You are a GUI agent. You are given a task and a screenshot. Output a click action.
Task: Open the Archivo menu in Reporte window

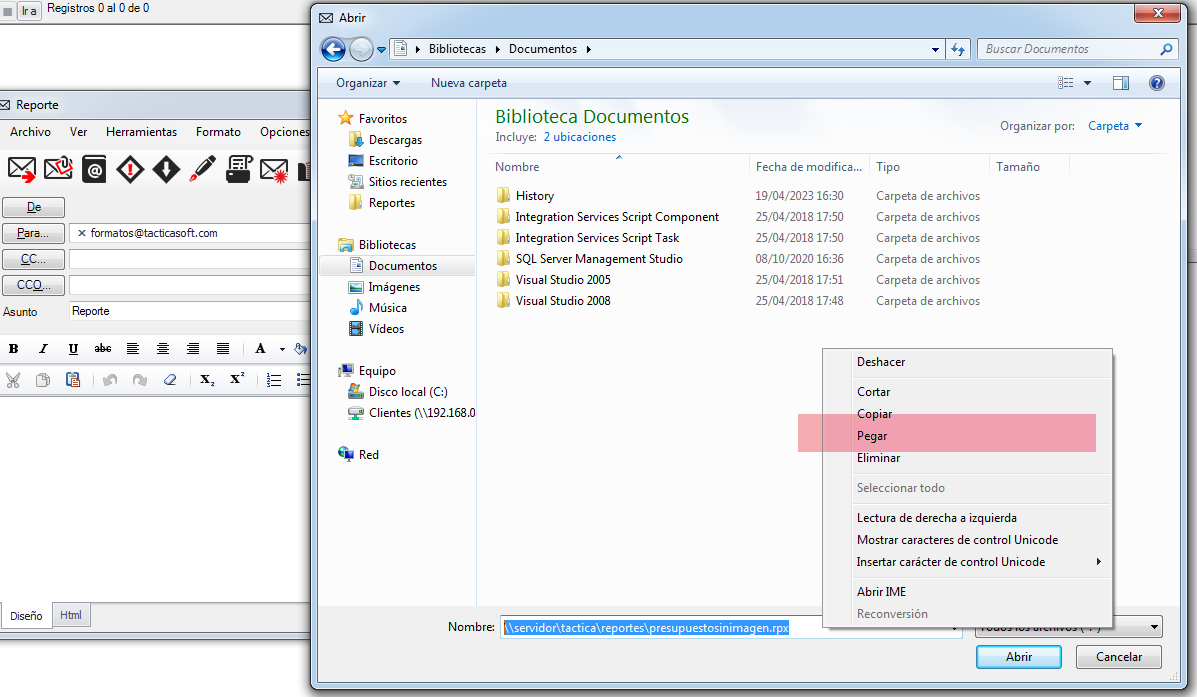pyautogui.click(x=31, y=132)
